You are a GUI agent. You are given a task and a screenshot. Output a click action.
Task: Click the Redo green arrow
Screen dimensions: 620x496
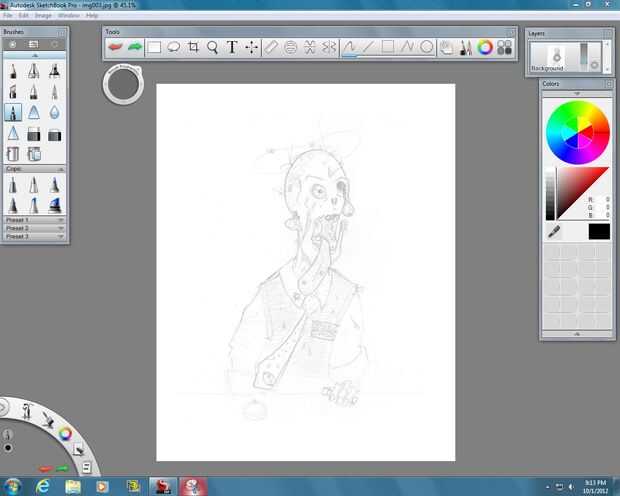click(x=135, y=47)
